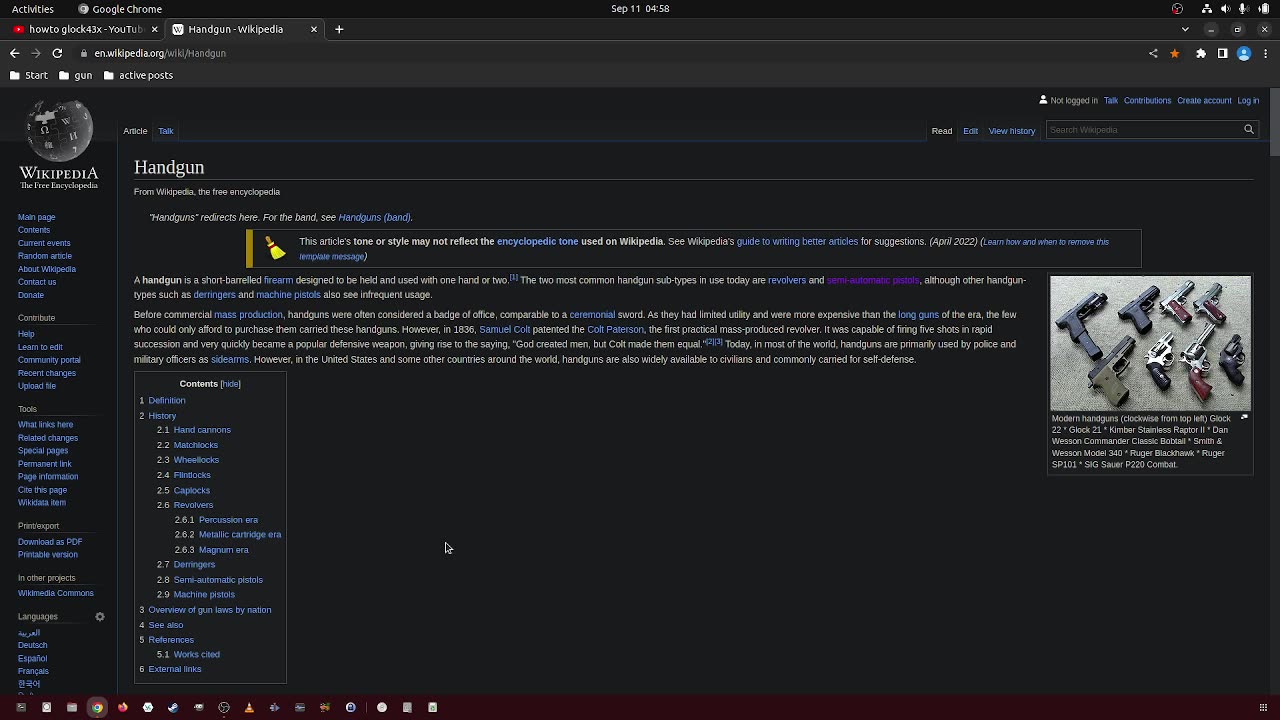Viewport: 1280px width, 720px height.
Task: Close the Handgun - Wikipedia tab
Action: pos(313,29)
